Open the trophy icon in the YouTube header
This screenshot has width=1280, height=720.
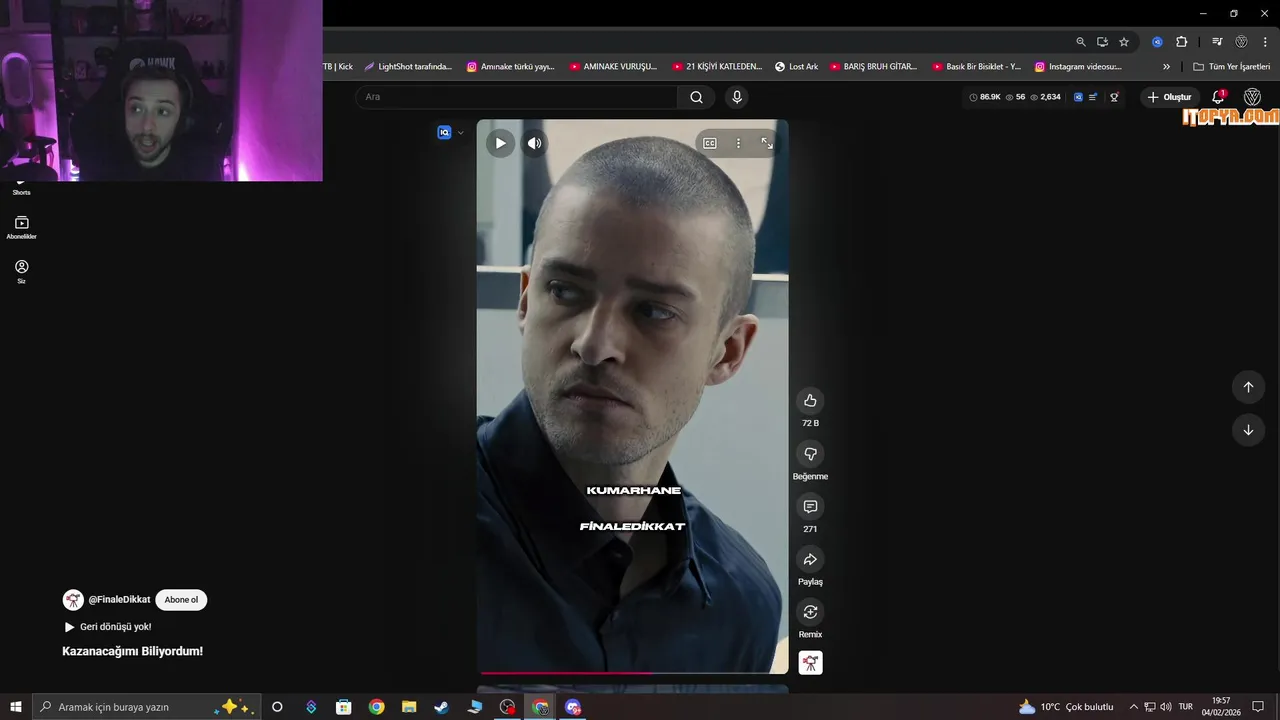[1114, 97]
